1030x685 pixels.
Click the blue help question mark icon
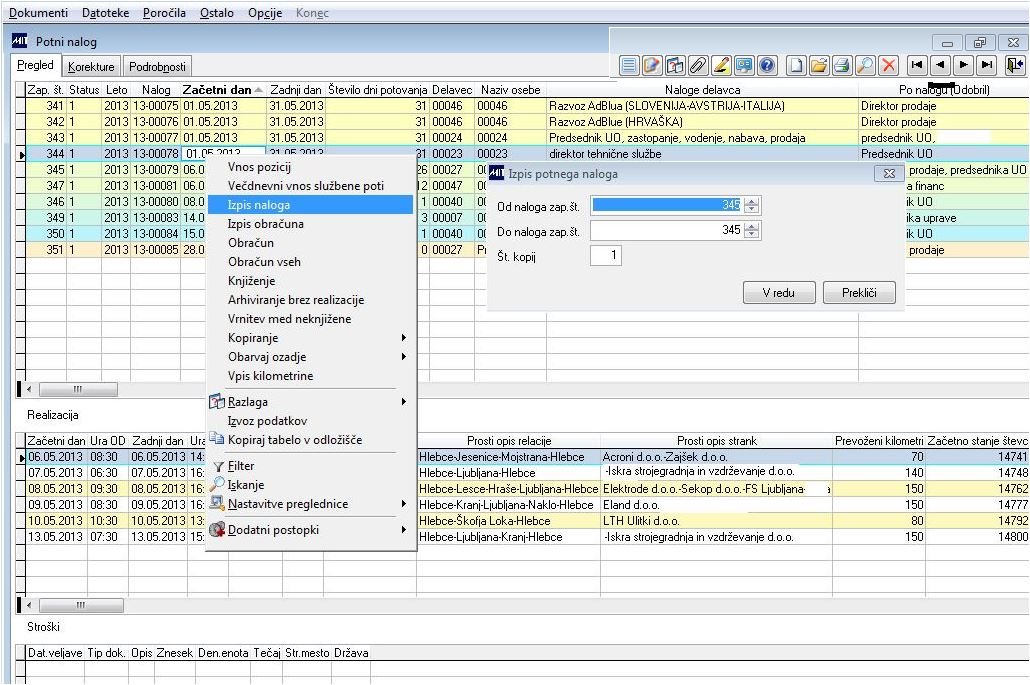click(x=768, y=66)
